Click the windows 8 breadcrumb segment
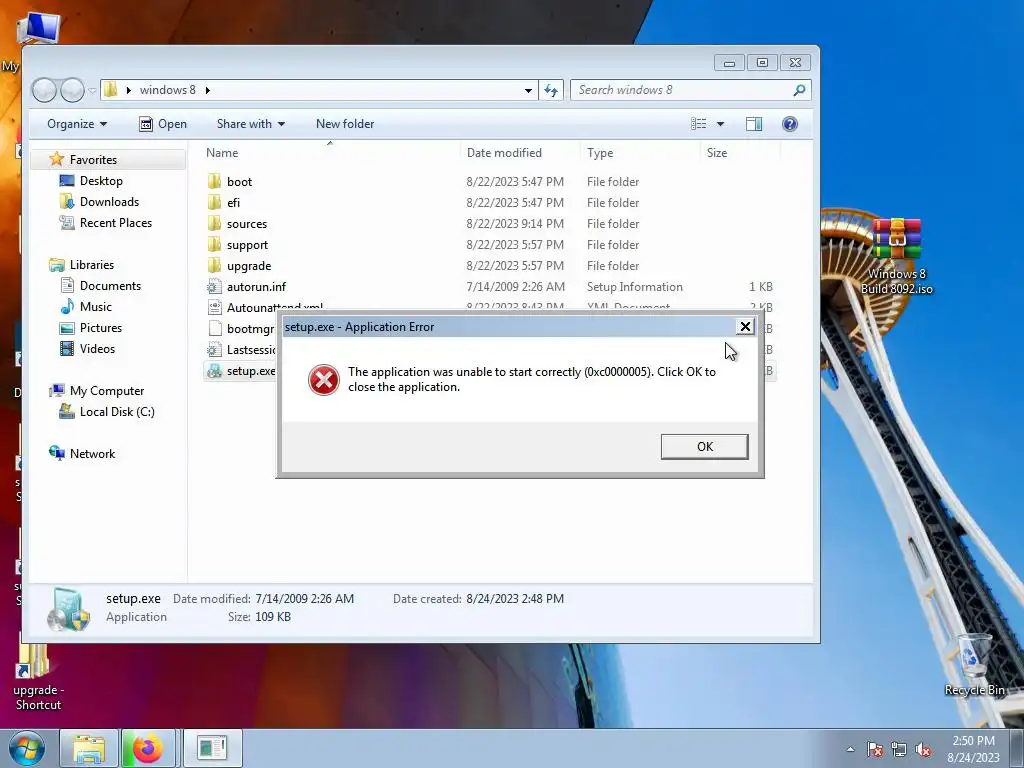Viewport: 1024px width, 768px height. point(167,90)
